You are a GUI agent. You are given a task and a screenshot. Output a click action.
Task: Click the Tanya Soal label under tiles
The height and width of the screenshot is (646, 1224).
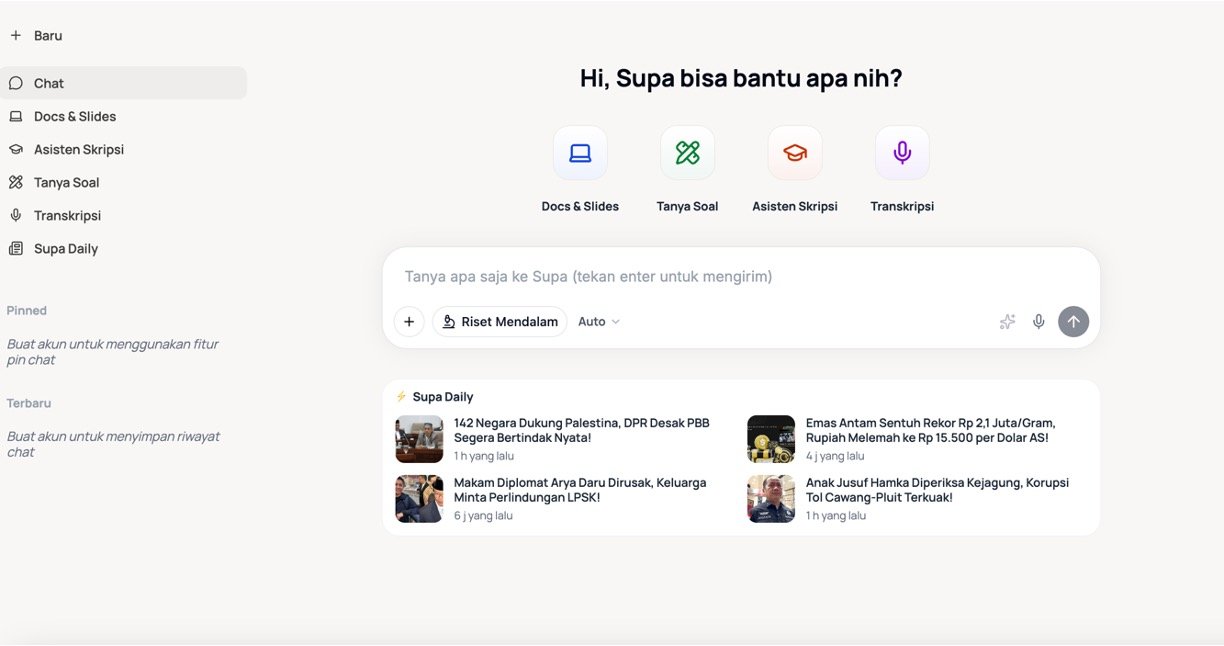pyautogui.click(x=687, y=206)
